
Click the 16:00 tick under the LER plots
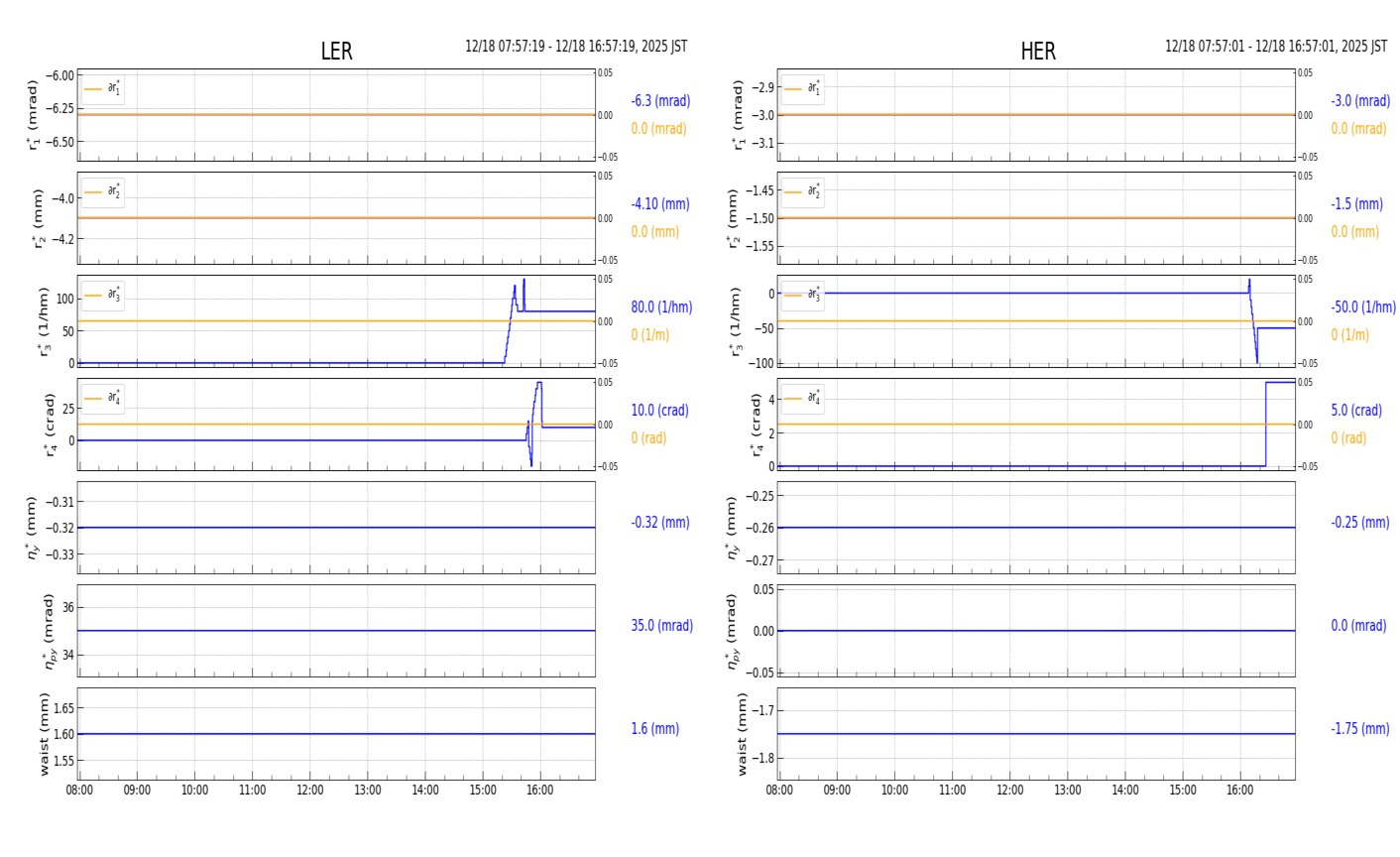pyautogui.click(x=540, y=791)
